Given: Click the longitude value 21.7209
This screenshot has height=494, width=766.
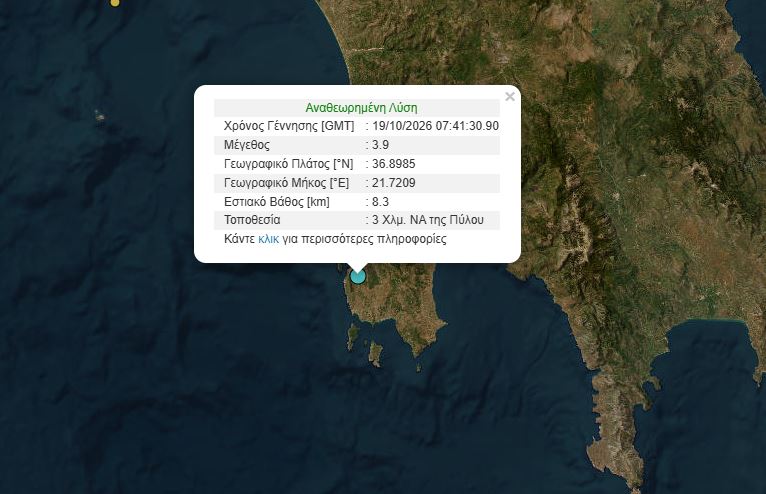Looking at the screenshot, I should 393,183.
